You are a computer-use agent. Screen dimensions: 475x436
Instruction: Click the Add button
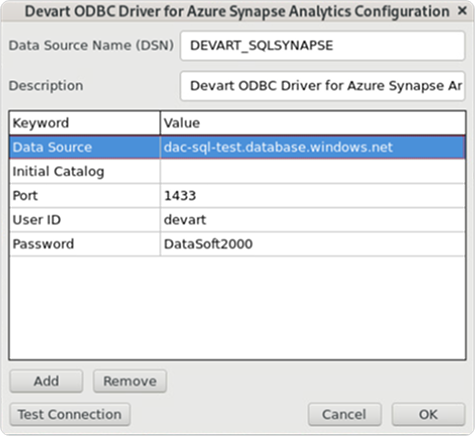[46, 381]
